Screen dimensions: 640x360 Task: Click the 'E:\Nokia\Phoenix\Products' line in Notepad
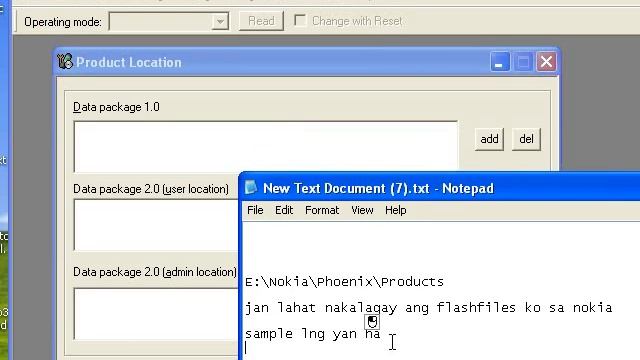[x=344, y=282]
